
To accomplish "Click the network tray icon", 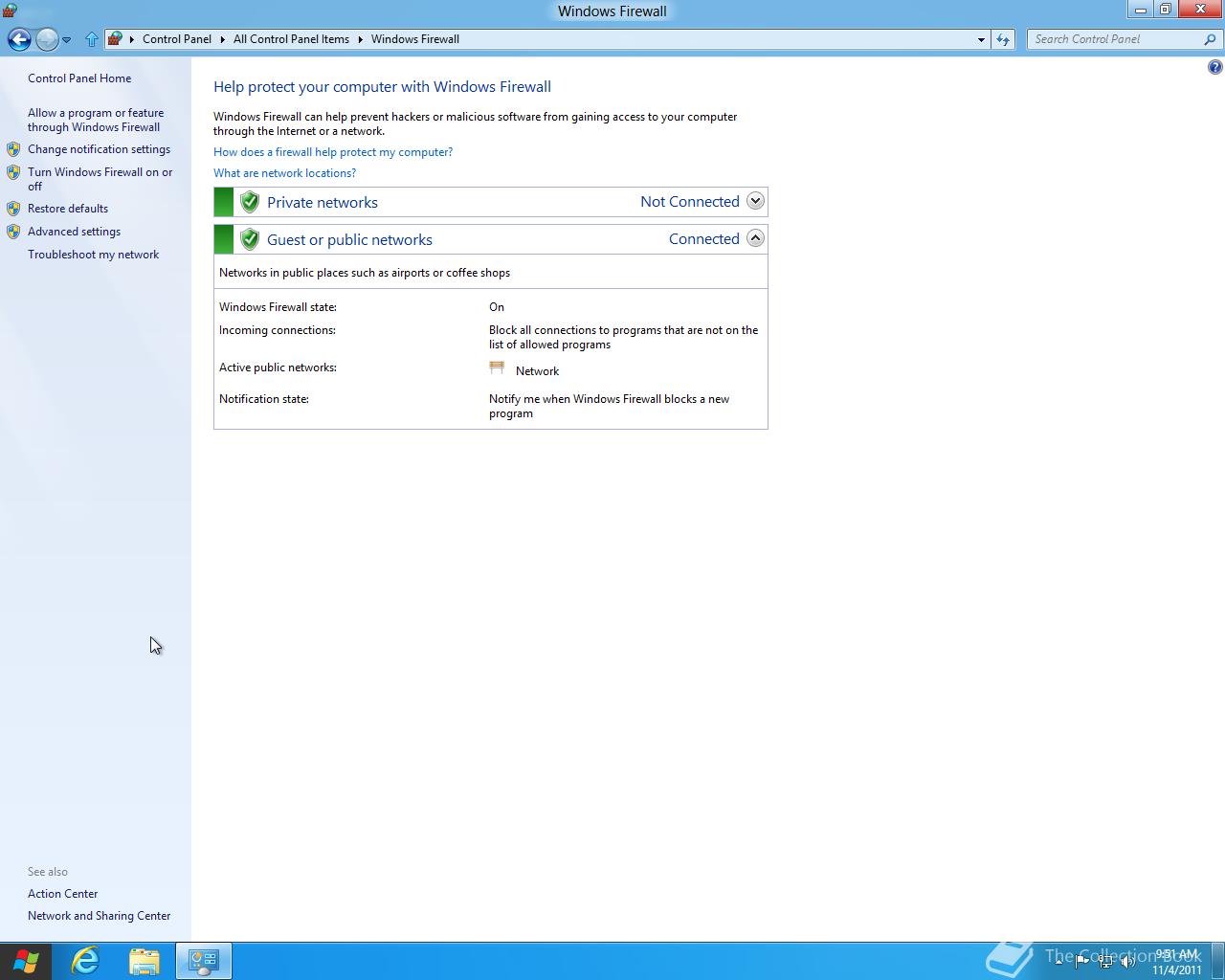I will [x=1105, y=962].
